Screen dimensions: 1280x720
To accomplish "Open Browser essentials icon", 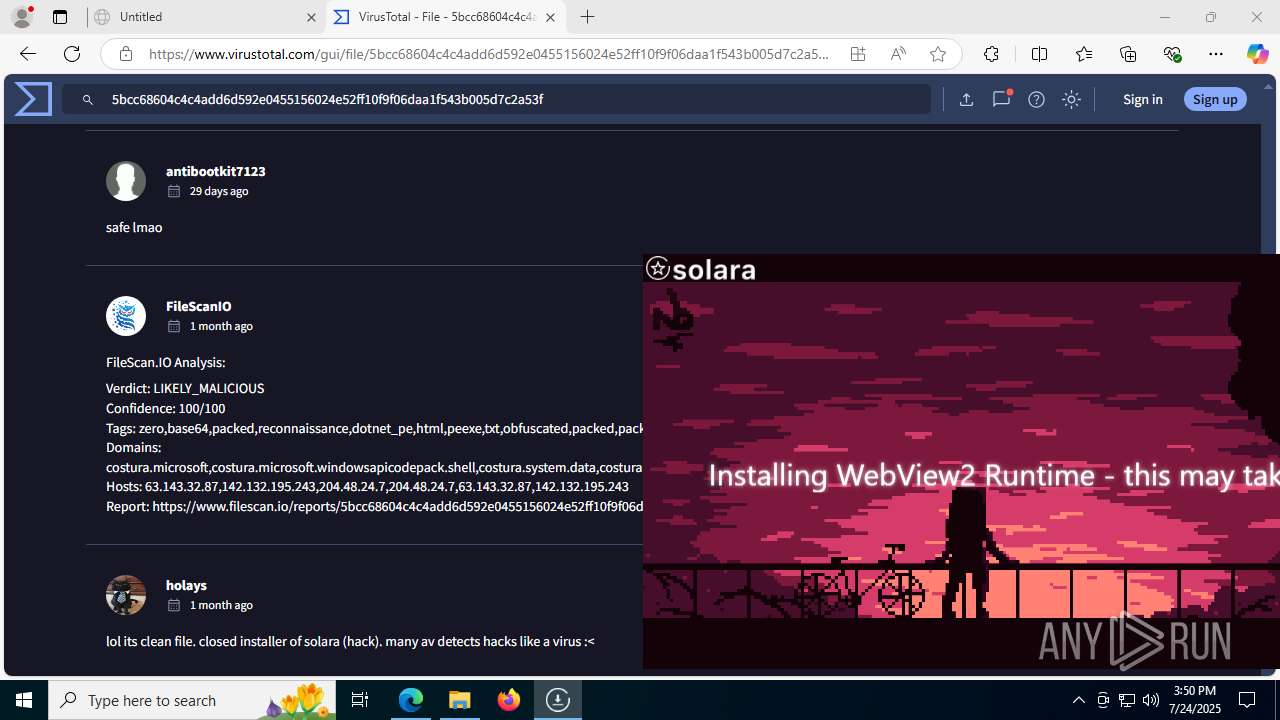I will click(x=1172, y=54).
